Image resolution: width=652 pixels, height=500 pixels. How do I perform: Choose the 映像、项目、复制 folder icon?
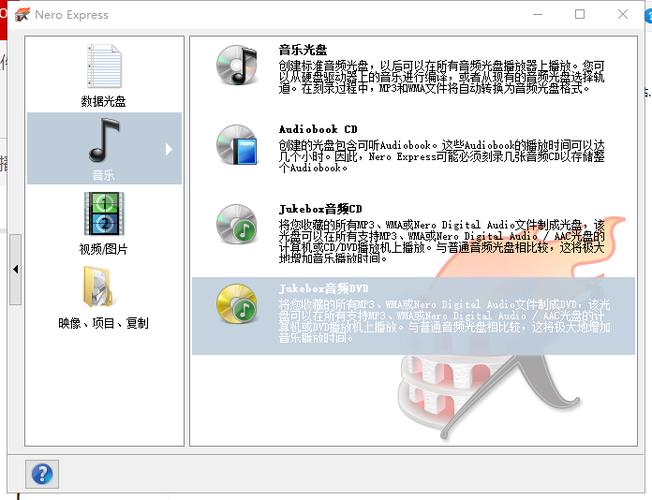(98, 286)
